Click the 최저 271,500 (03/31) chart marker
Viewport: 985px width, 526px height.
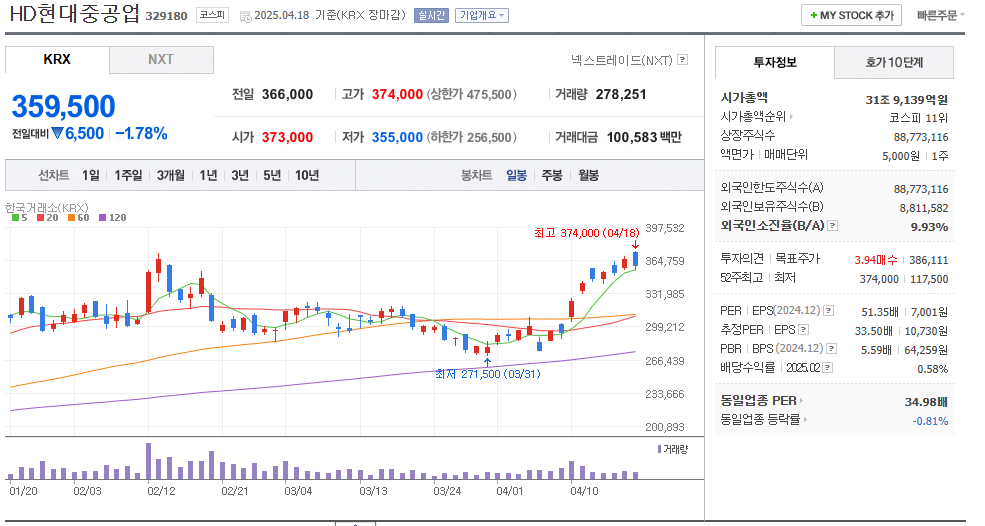pyautogui.click(x=487, y=374)
